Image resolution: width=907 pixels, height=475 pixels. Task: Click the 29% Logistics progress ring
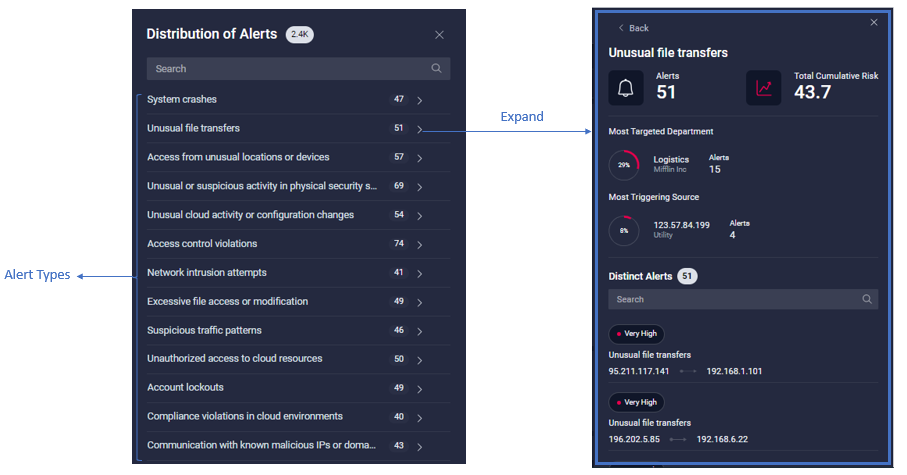pos(624,165)
